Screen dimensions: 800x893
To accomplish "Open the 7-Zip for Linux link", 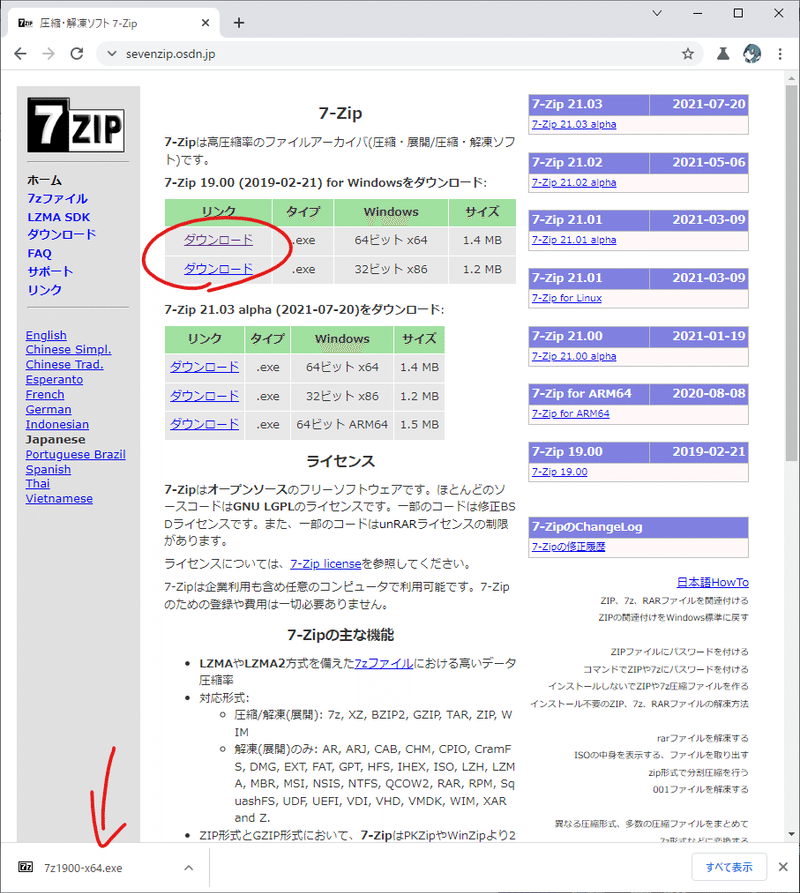I will [x=567, y=298].
